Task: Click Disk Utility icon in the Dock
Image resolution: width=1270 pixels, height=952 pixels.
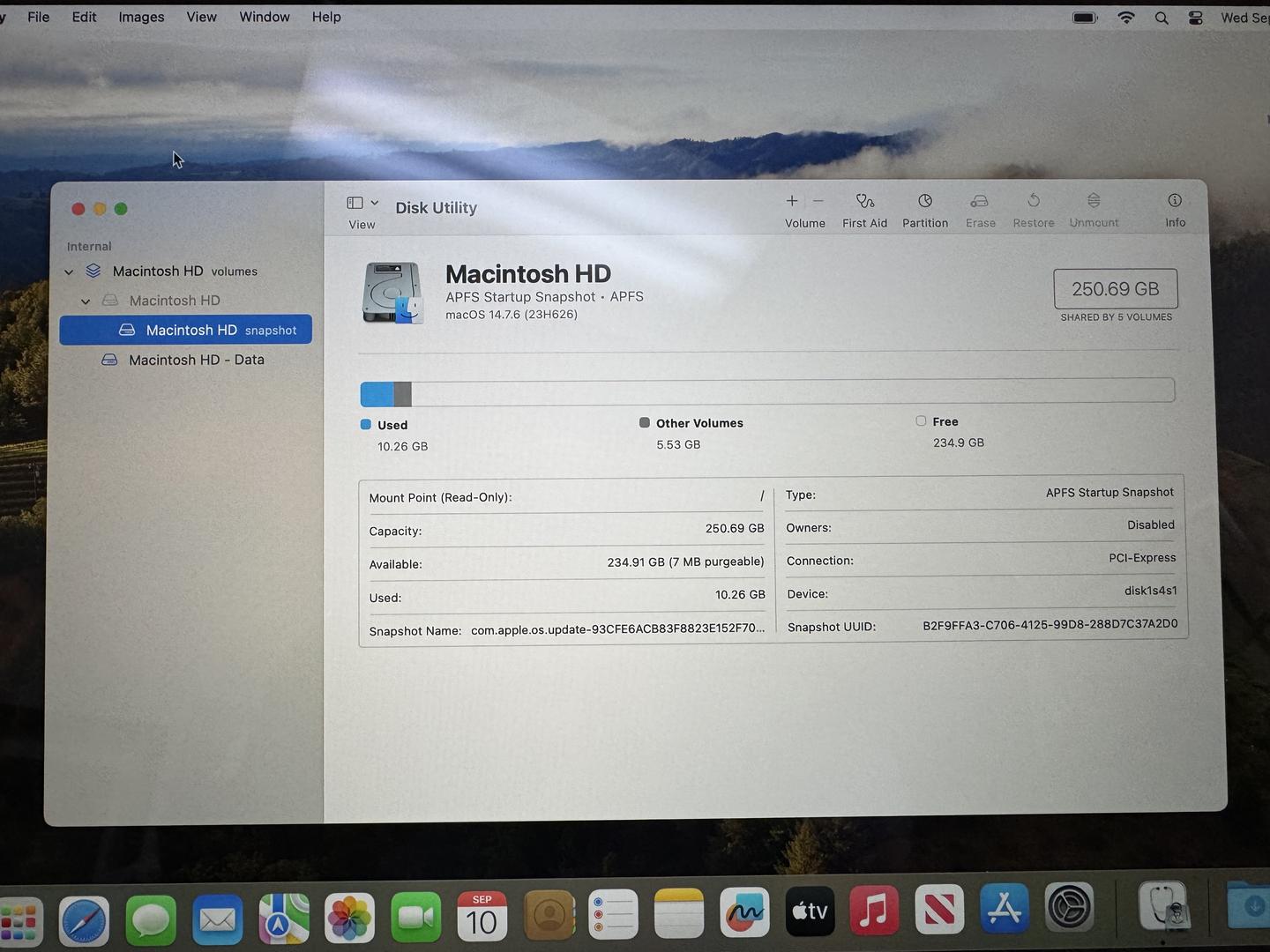Action: [x=1163, y=906]
